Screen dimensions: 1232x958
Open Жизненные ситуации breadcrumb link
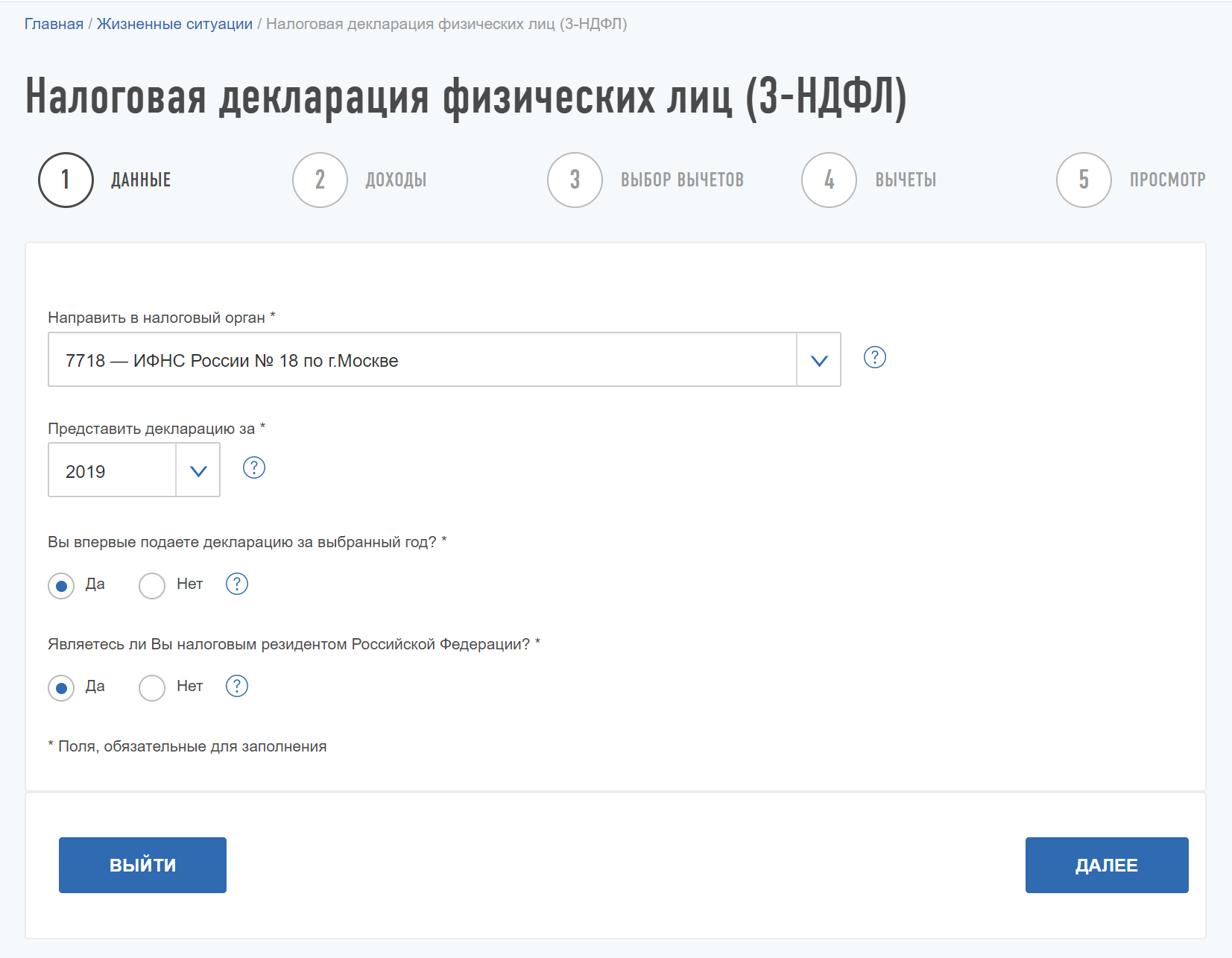174,24
